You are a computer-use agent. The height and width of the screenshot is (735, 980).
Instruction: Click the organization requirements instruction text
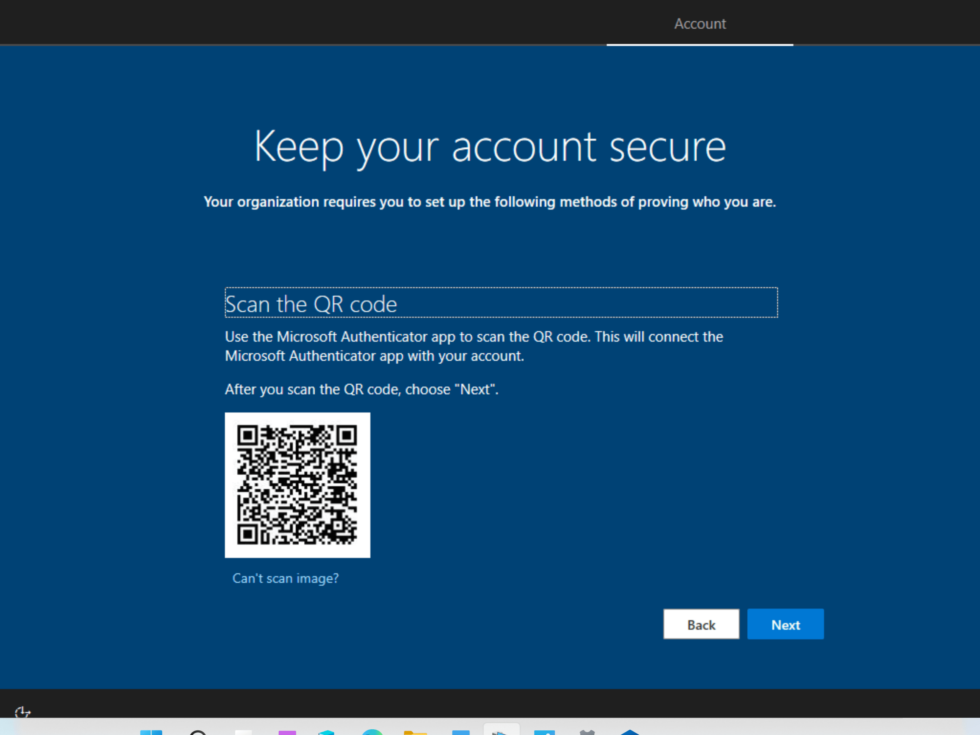click(490, 201)
